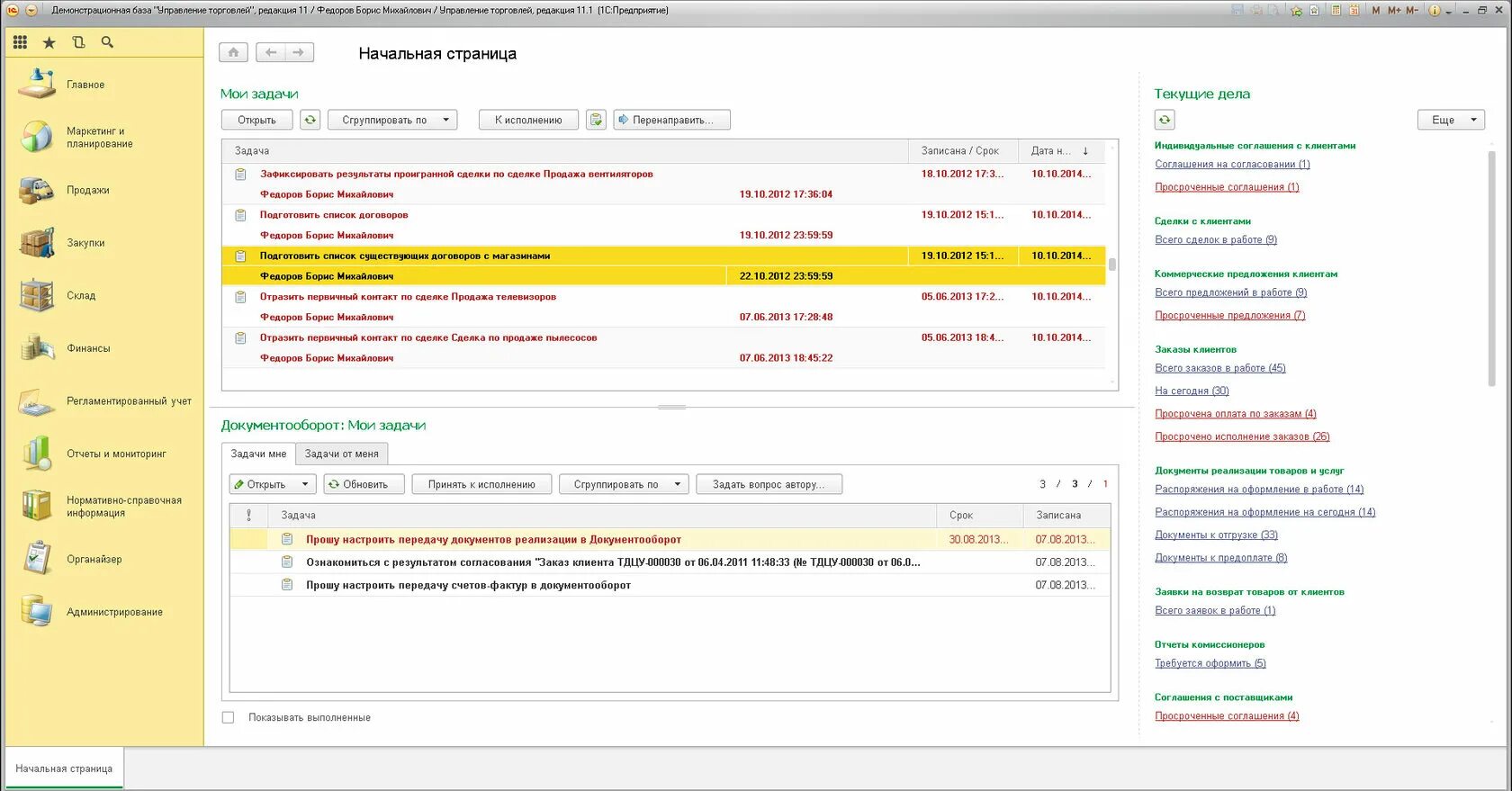Click the Перенаправить... button
This screenshot has width=1512, height=791.
coord(671,120)
